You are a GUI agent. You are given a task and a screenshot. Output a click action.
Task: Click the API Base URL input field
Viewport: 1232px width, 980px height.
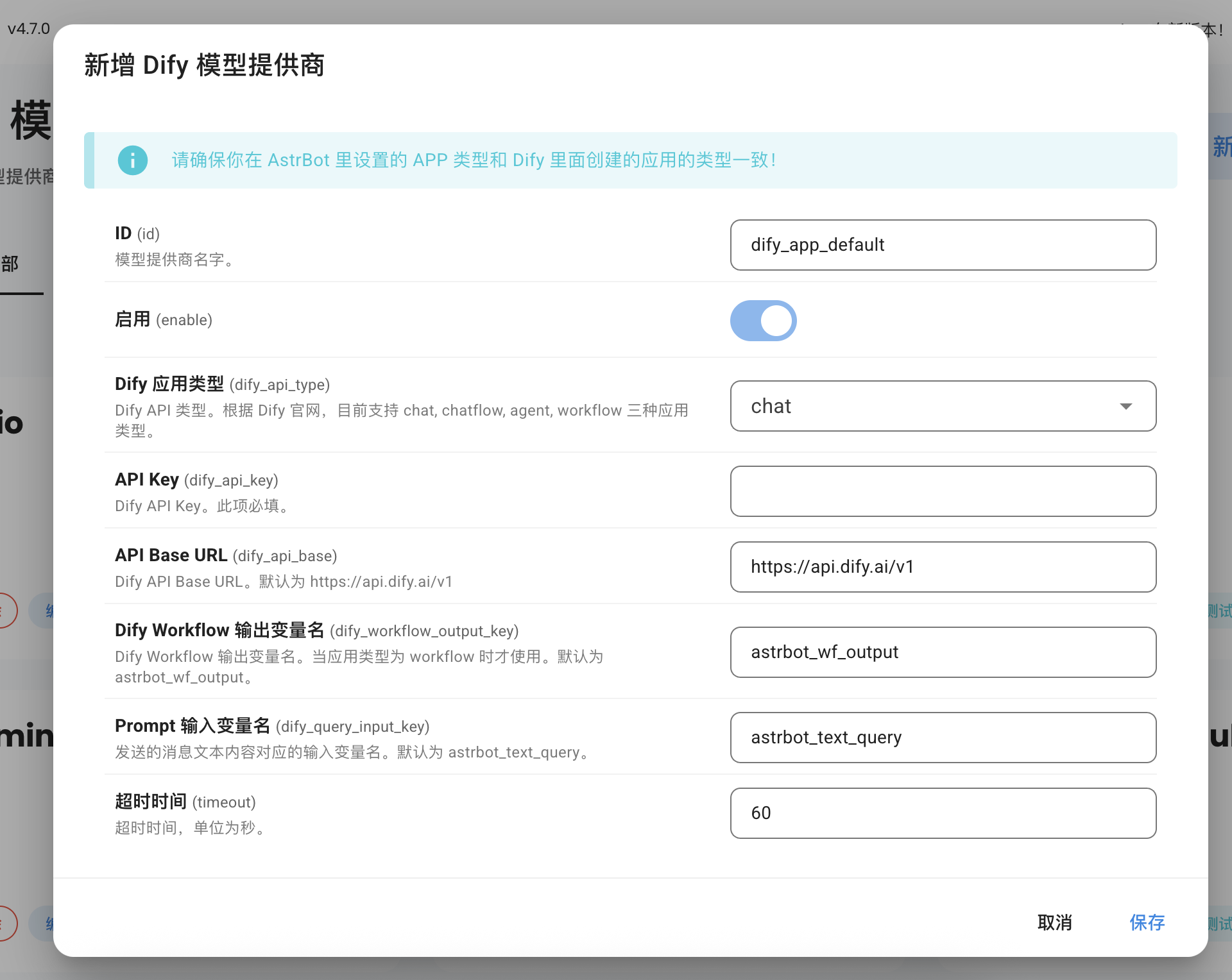click(943, 567)
